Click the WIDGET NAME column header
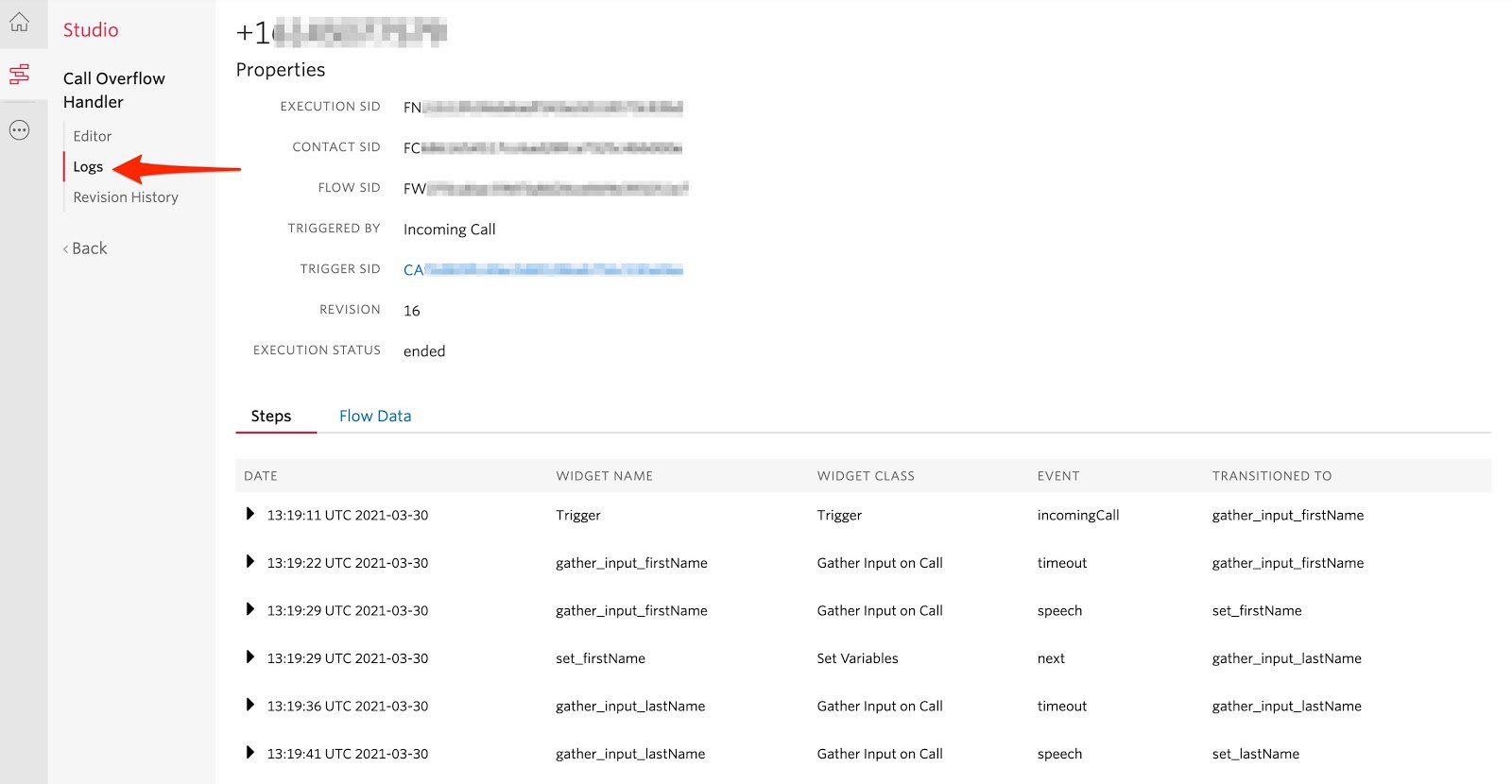 point(604,476)
